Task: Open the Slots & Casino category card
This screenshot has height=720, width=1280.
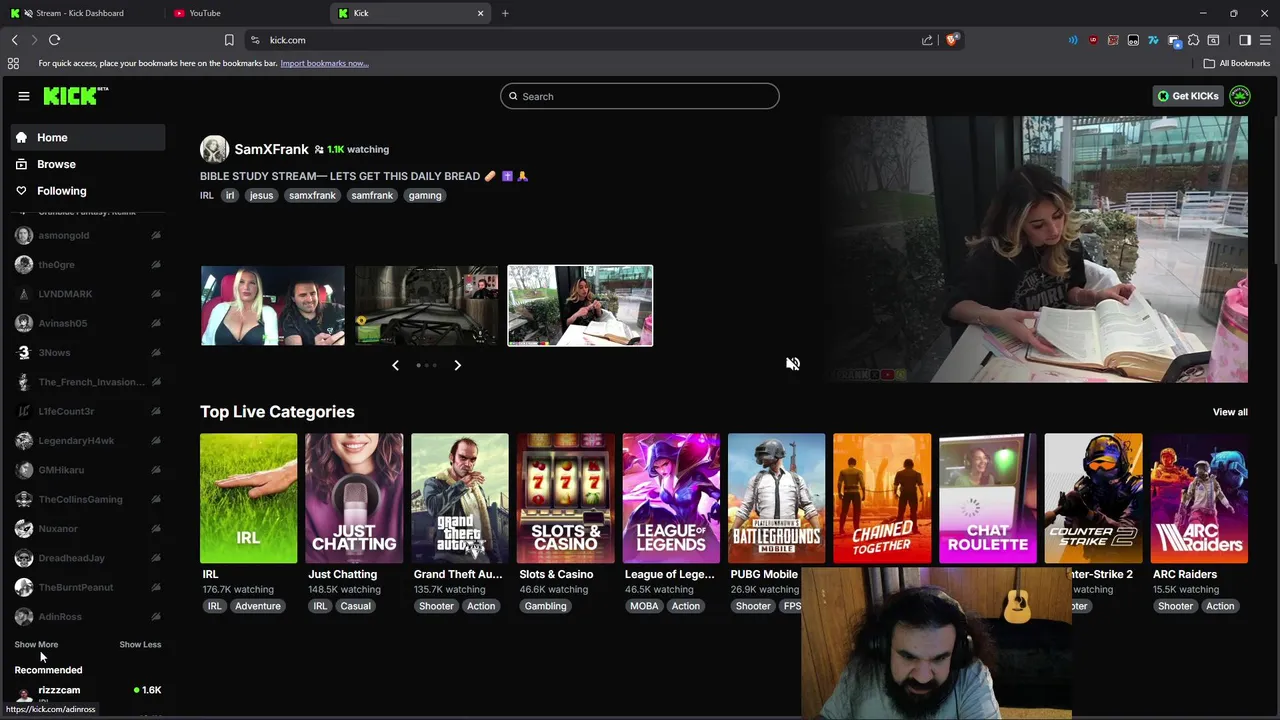Action: 565,498
